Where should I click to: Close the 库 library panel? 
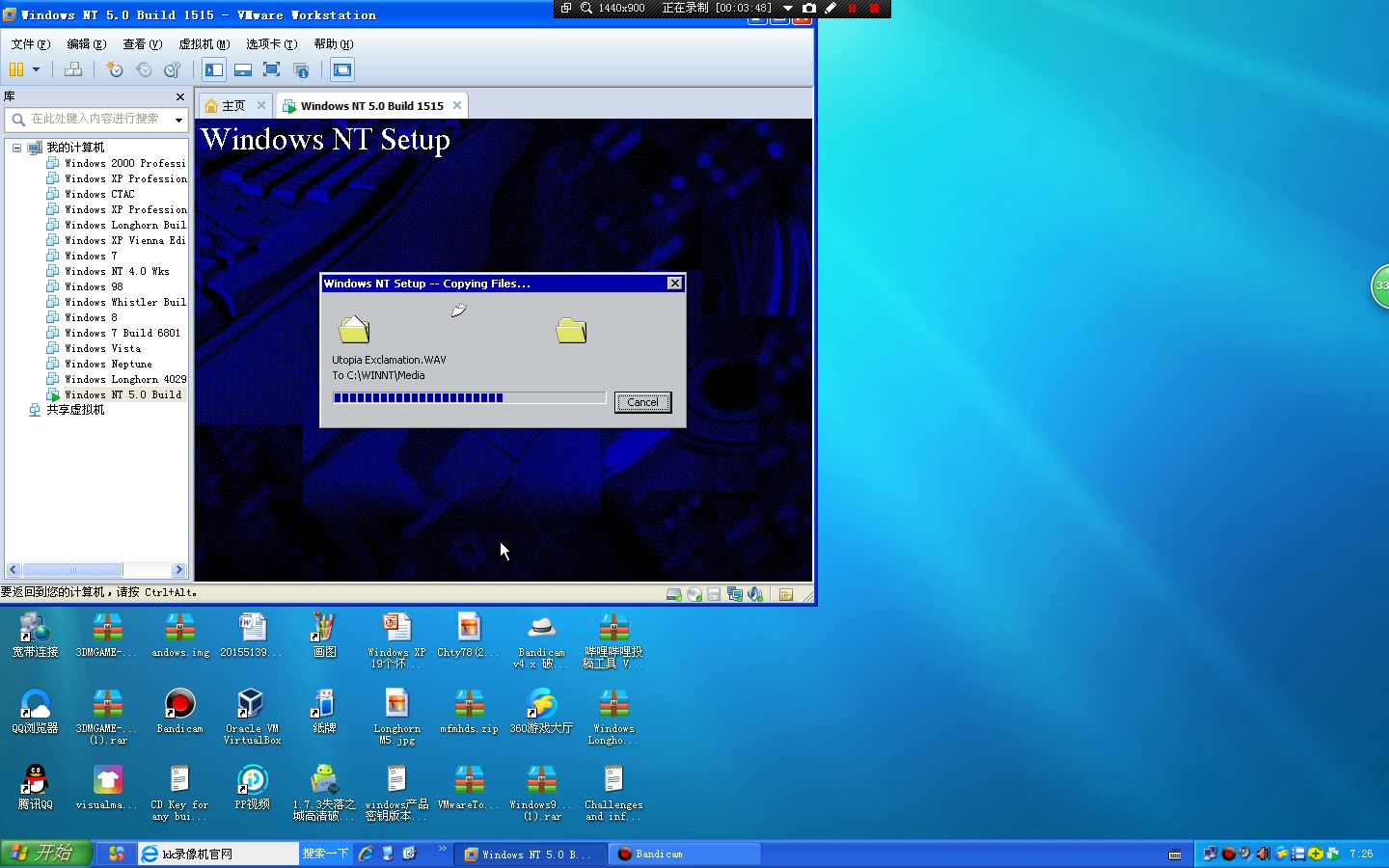180,96
